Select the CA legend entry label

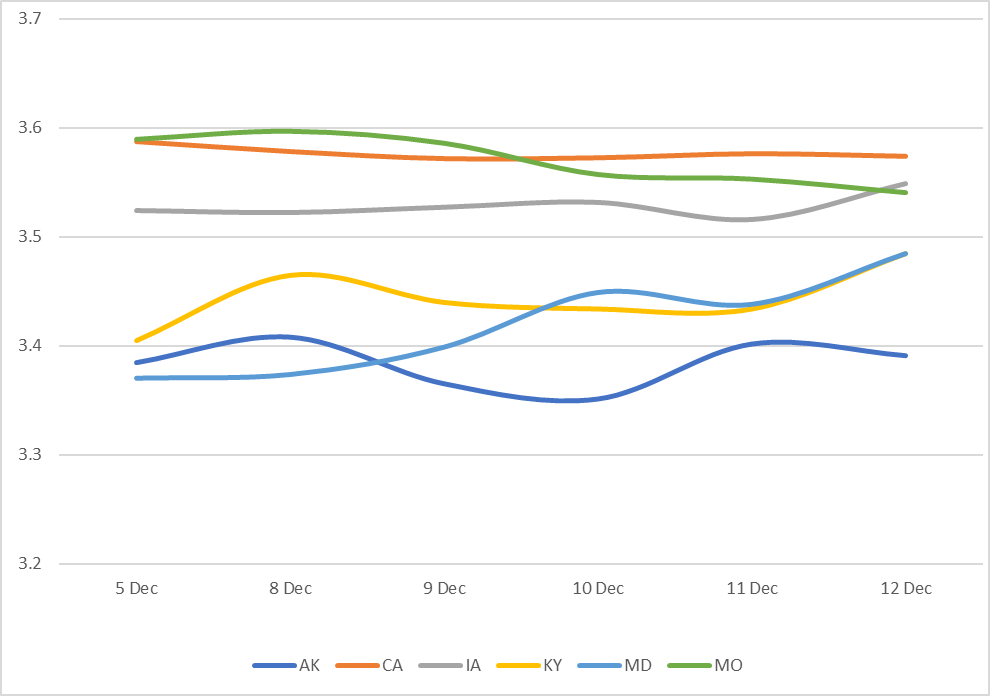tap(392, 666)
